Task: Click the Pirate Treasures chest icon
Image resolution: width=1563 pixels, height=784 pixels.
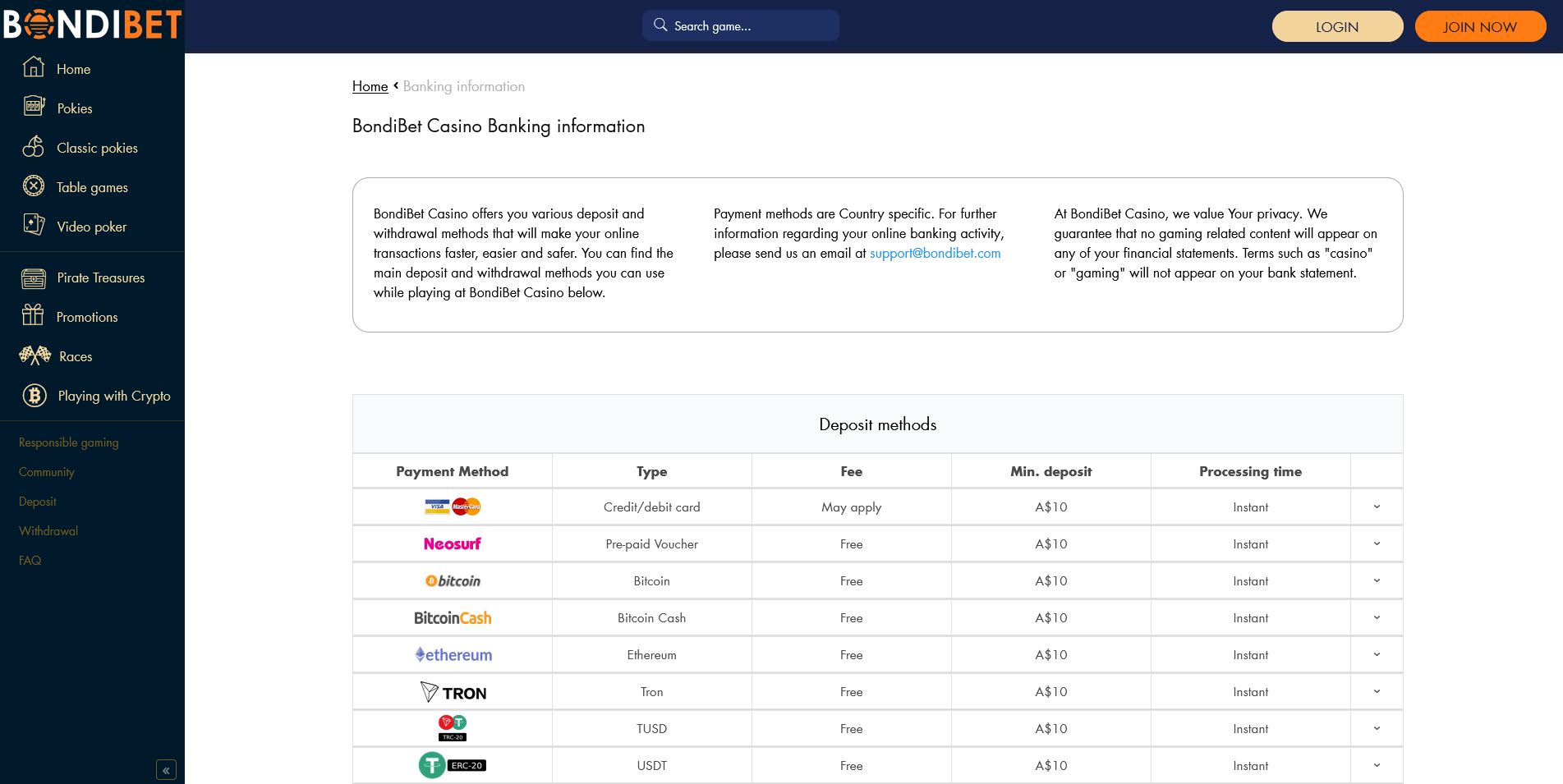Action: (x=34, y=278)
